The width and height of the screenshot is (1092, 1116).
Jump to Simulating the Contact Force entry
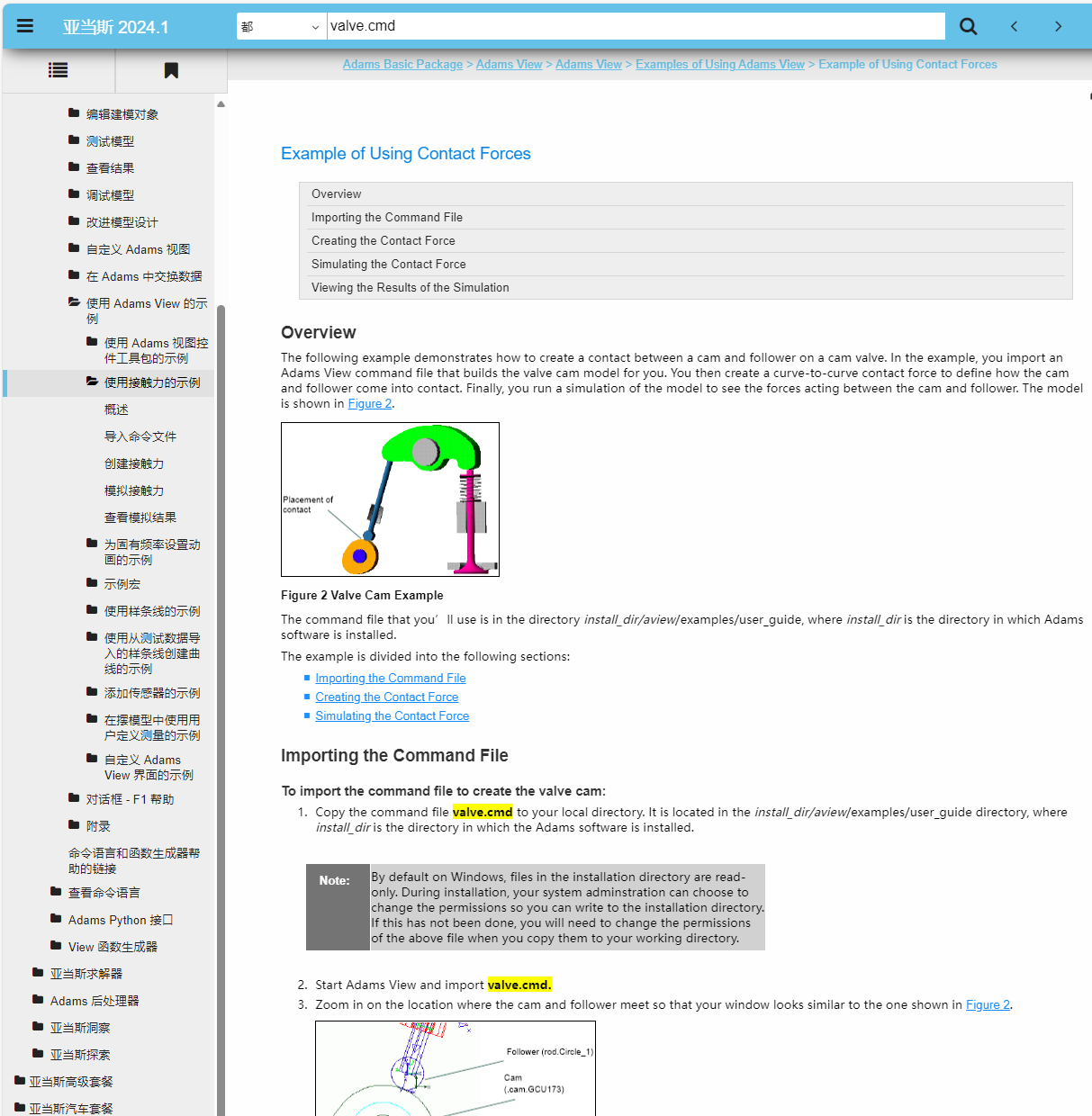pyautogui.click(x=389, y=264)
